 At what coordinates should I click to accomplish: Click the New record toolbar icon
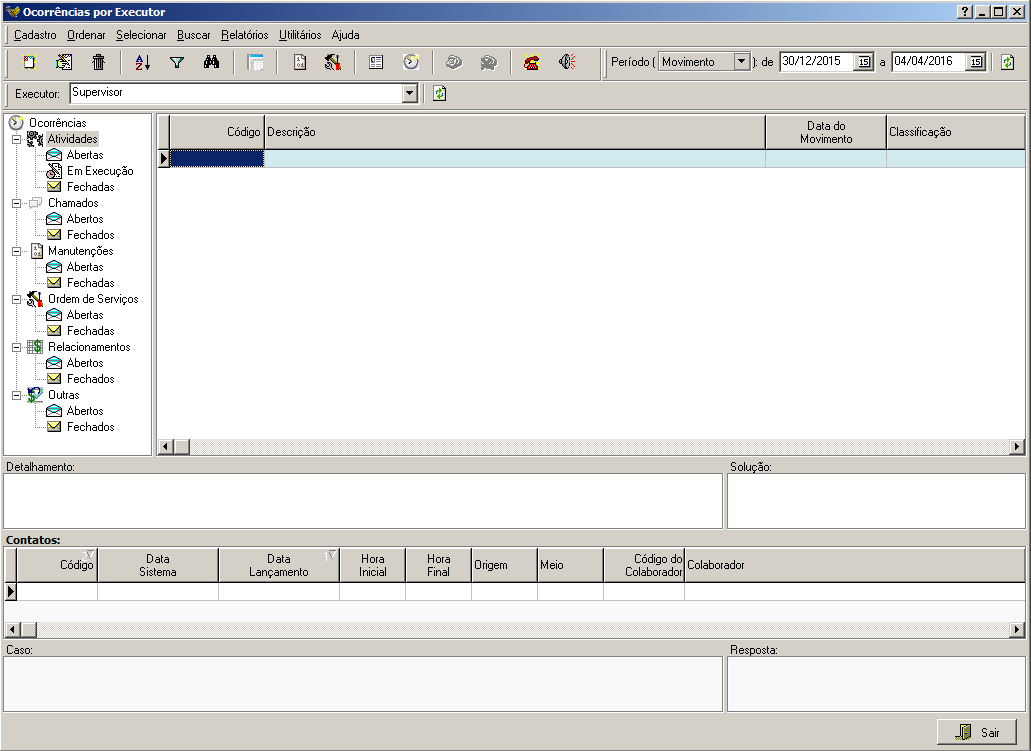(29, 62)
